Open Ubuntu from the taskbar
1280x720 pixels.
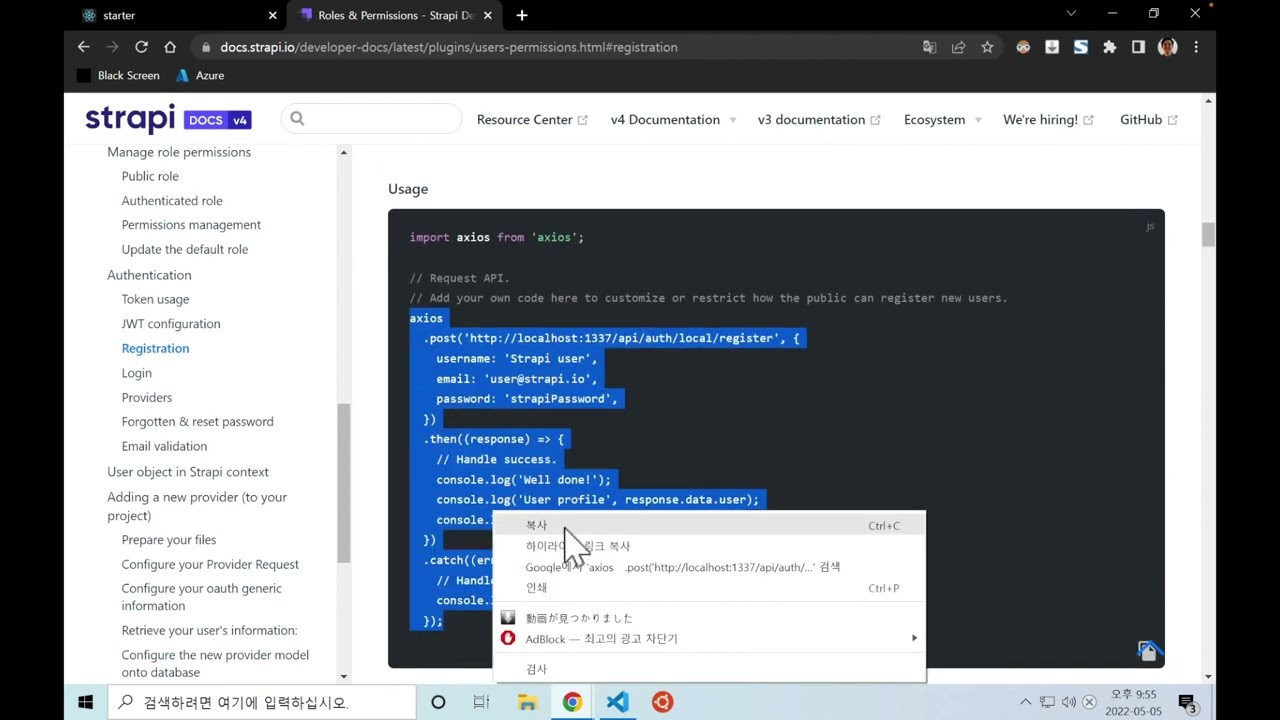click(x=662, y=702)
